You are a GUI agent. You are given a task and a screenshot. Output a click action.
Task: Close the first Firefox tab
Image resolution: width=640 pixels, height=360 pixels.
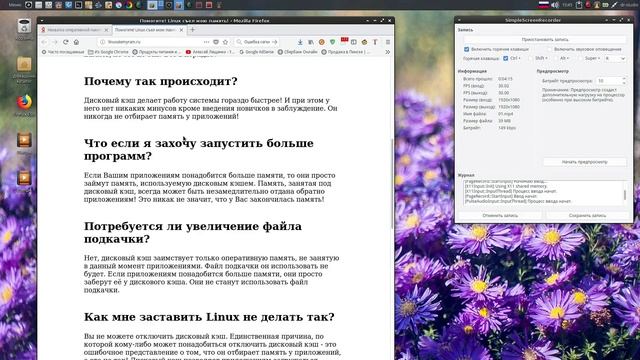click(x=106, y=30)
